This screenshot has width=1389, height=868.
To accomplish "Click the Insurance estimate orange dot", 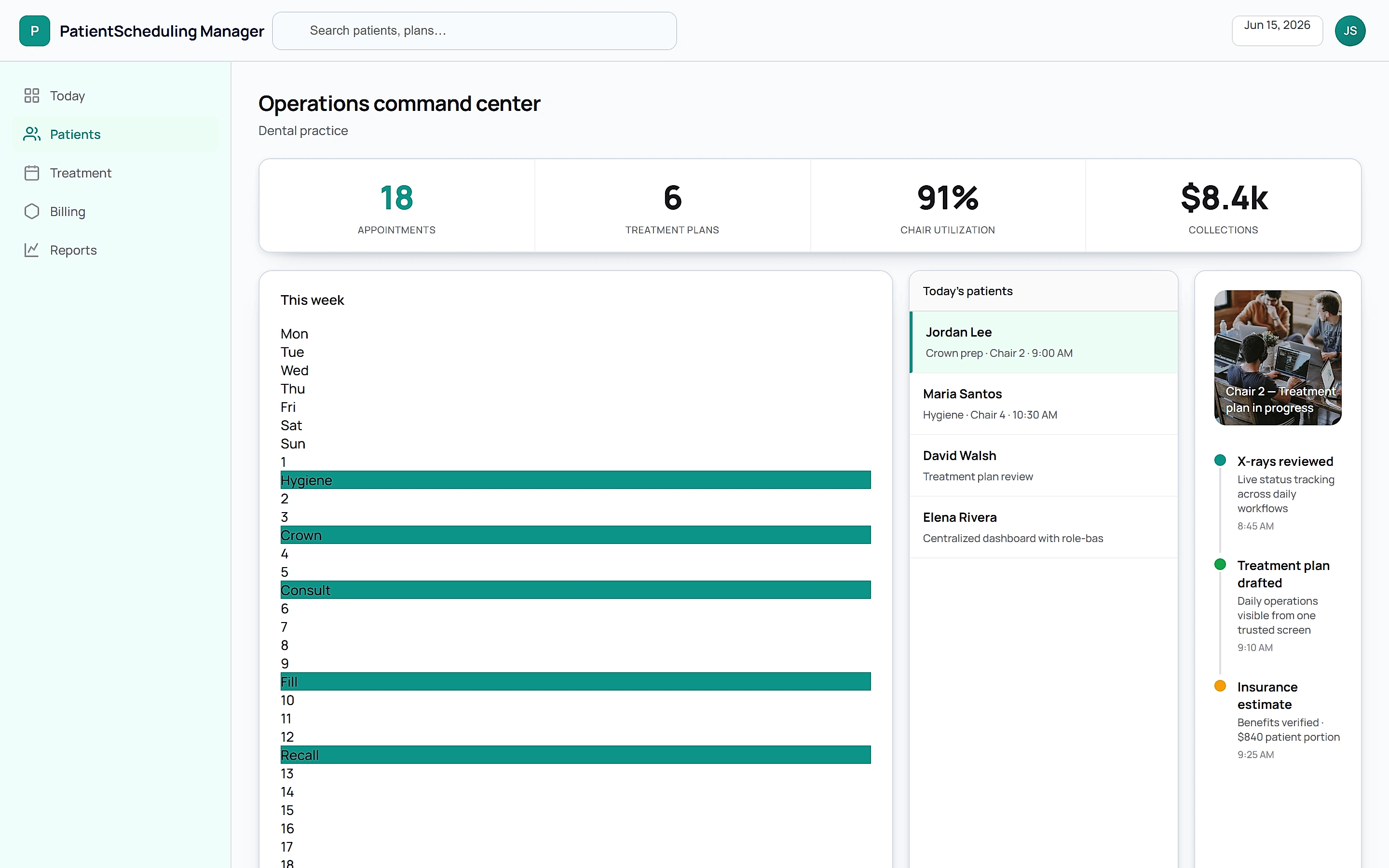I will [1220, 686].
